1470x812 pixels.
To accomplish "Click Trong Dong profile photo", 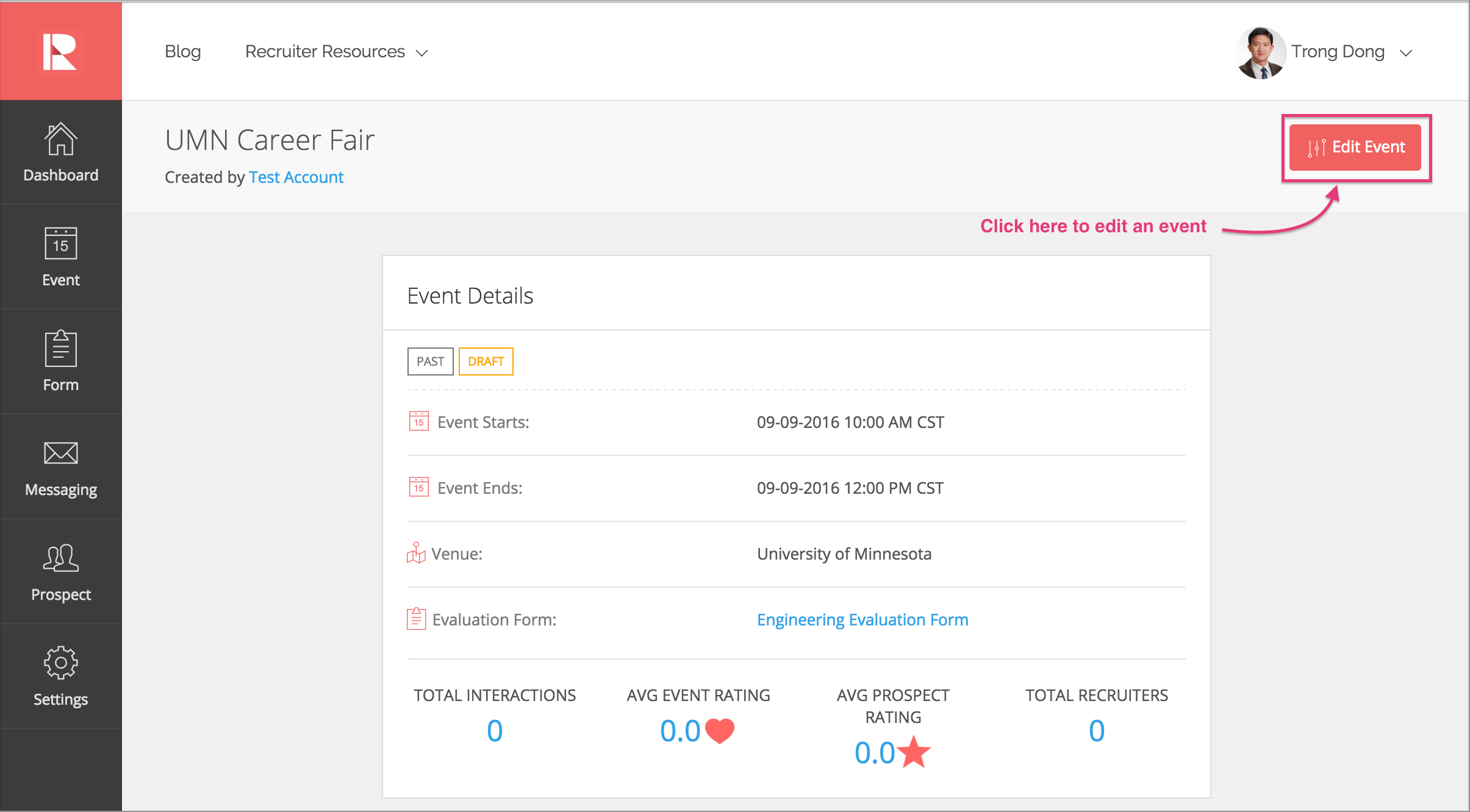I will (x=1260, y=53).
